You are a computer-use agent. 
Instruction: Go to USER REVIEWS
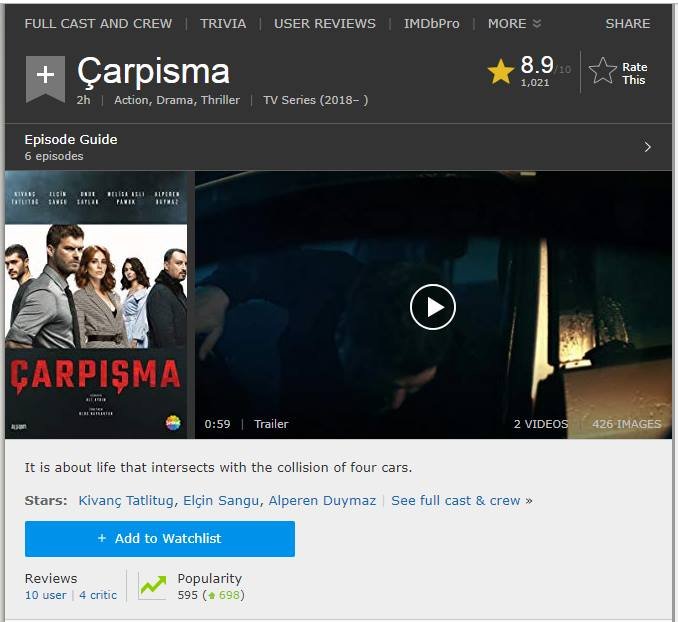pos(325,23)
